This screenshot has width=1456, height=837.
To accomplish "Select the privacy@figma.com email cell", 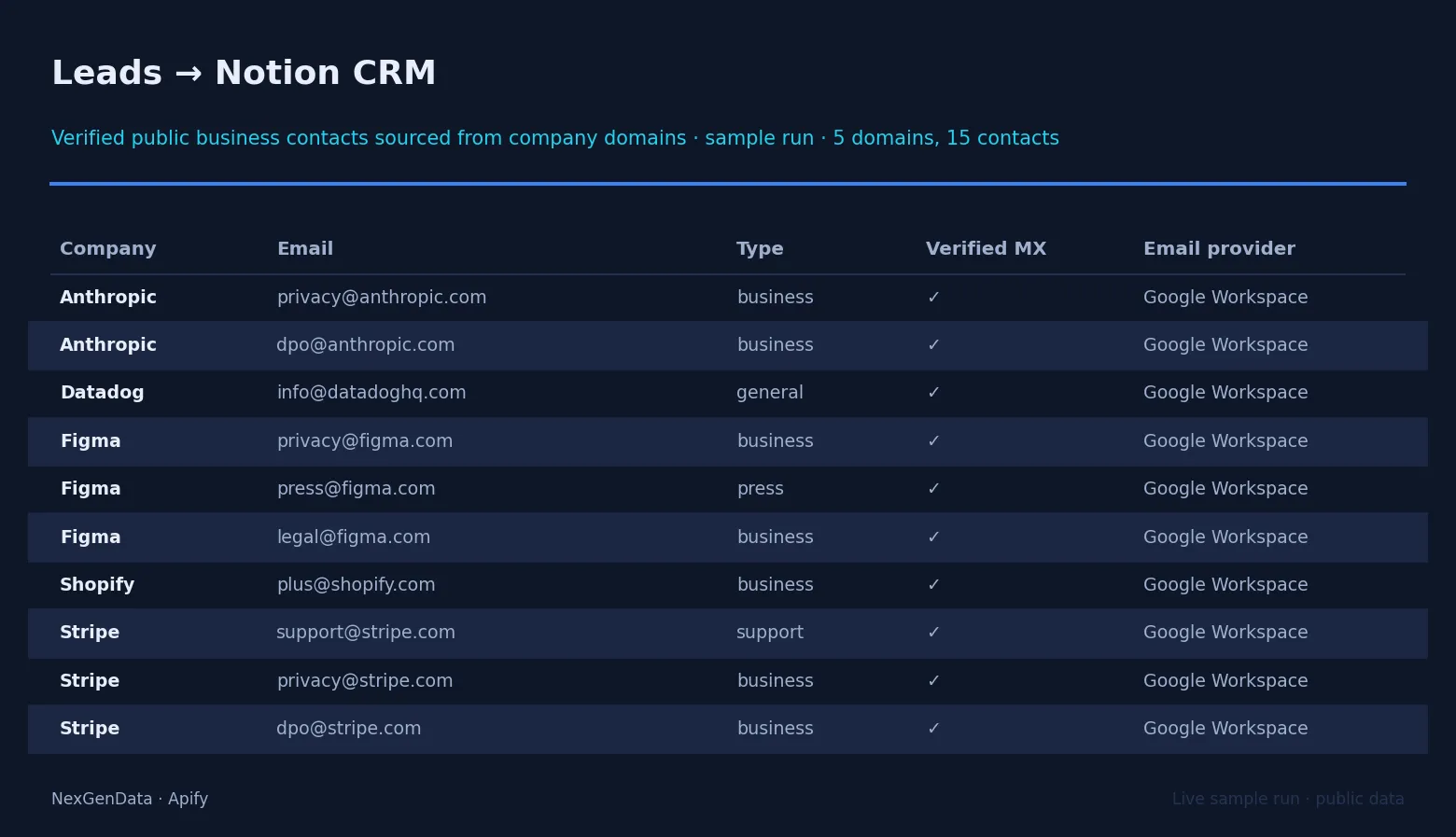I will tap(365, 441).
